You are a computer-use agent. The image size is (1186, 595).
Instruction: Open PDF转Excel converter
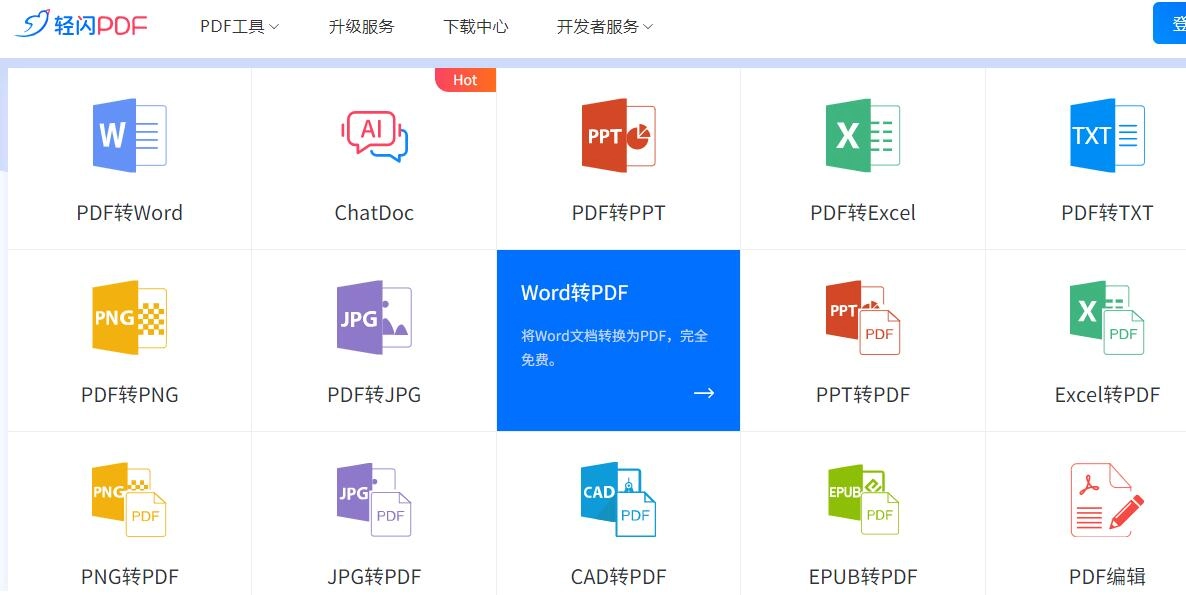[x=863, y=160]
